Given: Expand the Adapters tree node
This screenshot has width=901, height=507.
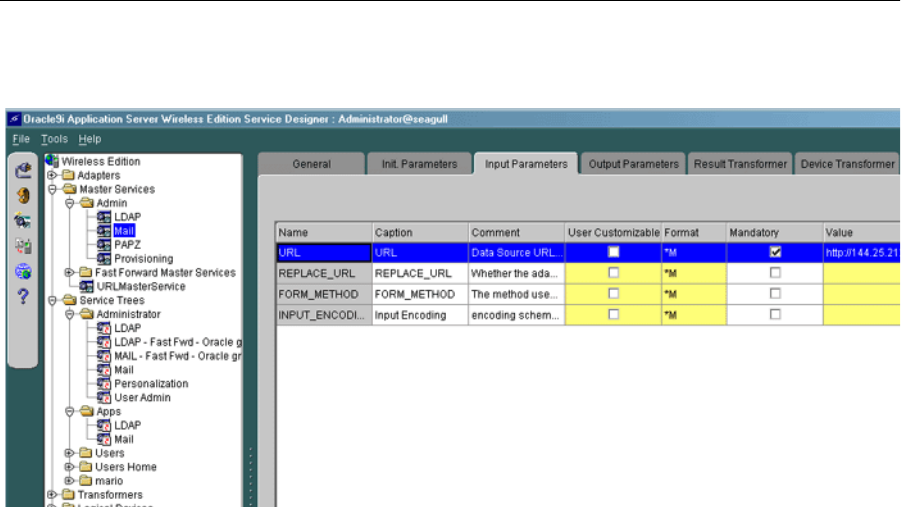Looking at the screenshot, I should click(x=52, y=175).
